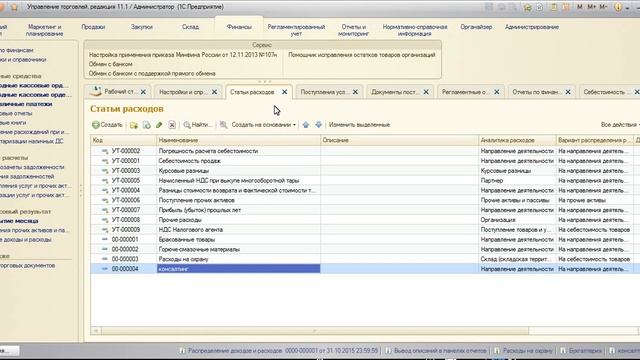
Task: Open the Все действия menu
Action: (620, 124)
